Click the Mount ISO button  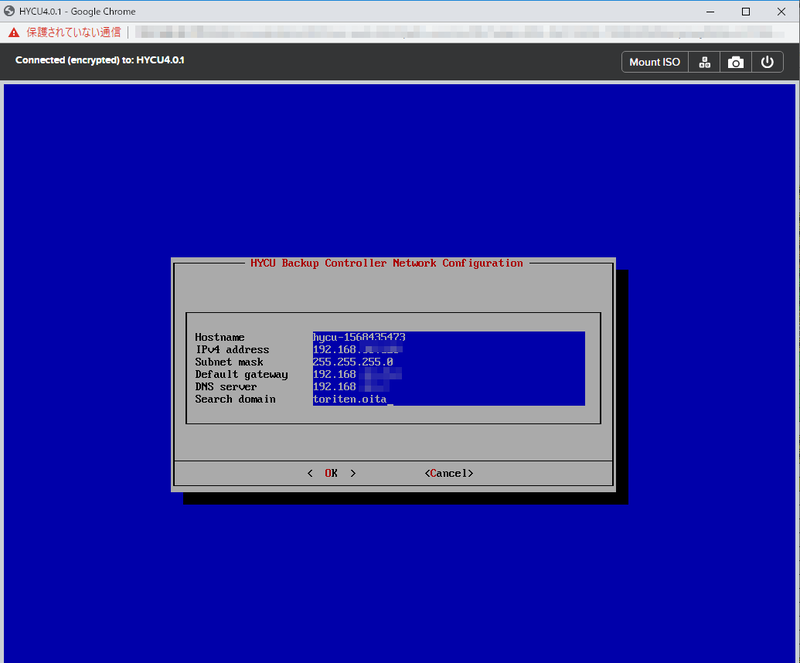click(655, 62)
